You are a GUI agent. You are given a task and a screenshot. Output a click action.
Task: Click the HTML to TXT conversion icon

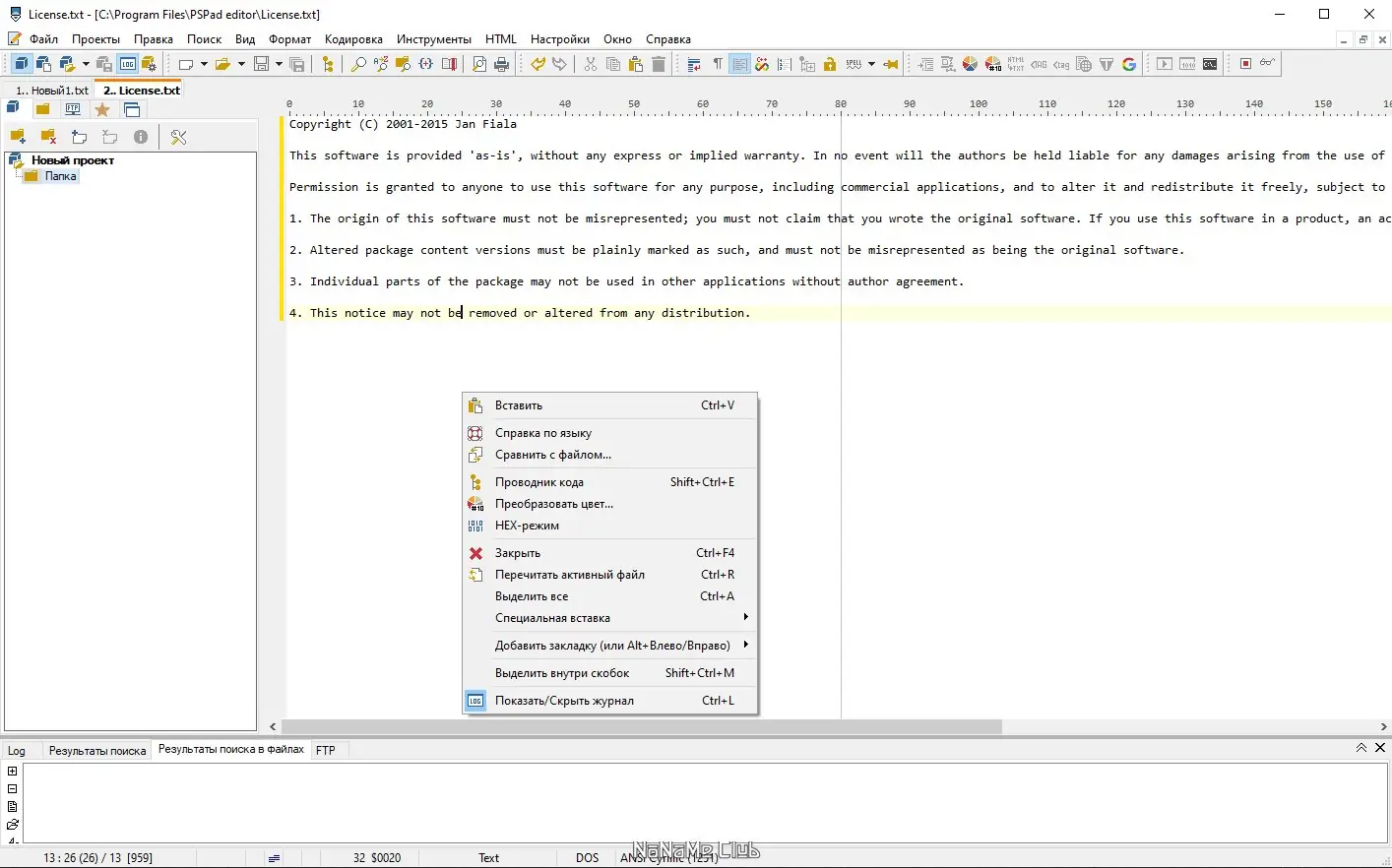pyautogui.click(x=1016, y=64)
